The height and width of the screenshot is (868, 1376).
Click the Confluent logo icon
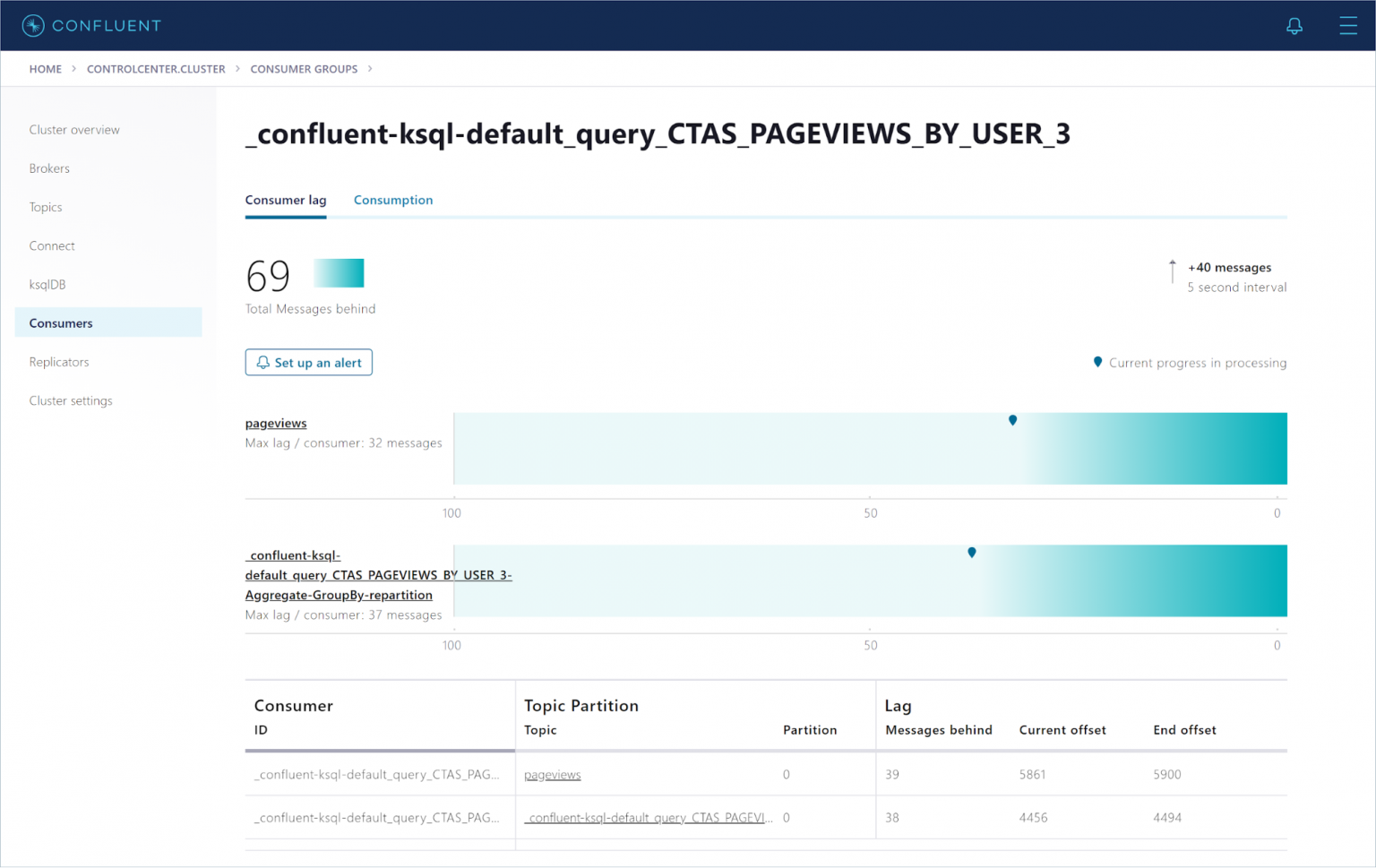click(x=33, y=26)
